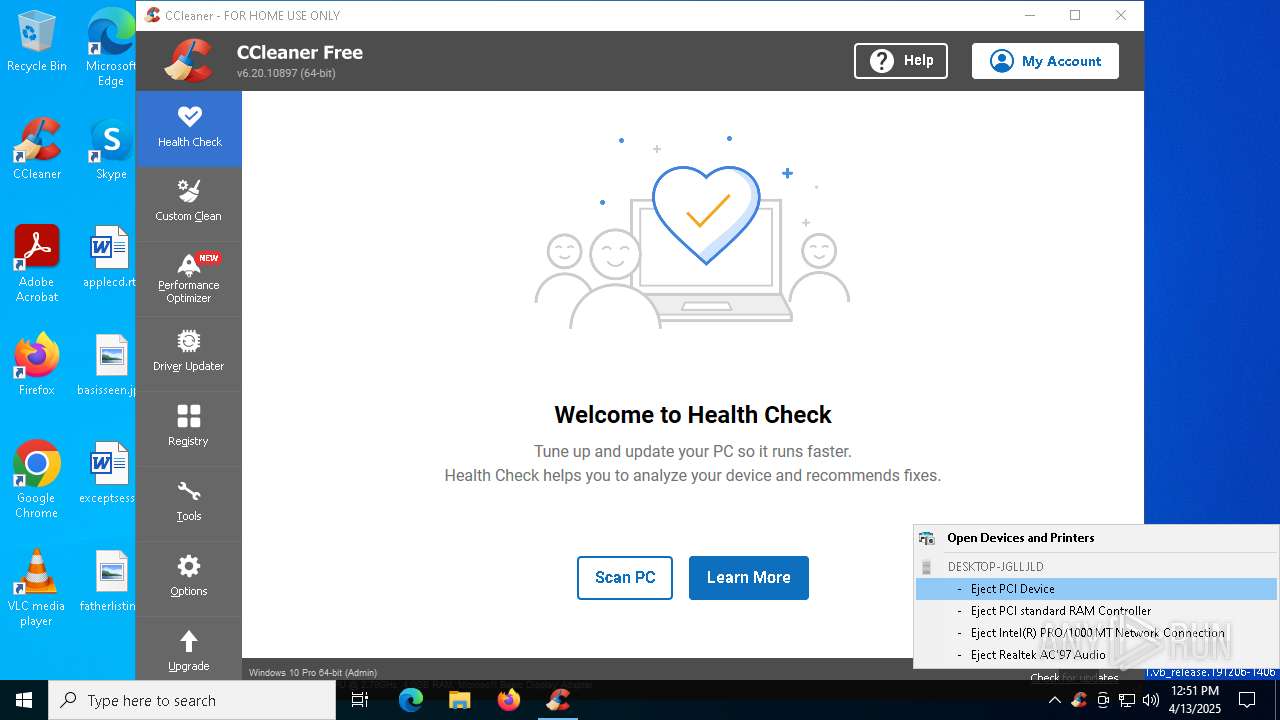The image size is (1280, 720).
Task: Select the VLC media player shortcut
Action: [37, 588]
